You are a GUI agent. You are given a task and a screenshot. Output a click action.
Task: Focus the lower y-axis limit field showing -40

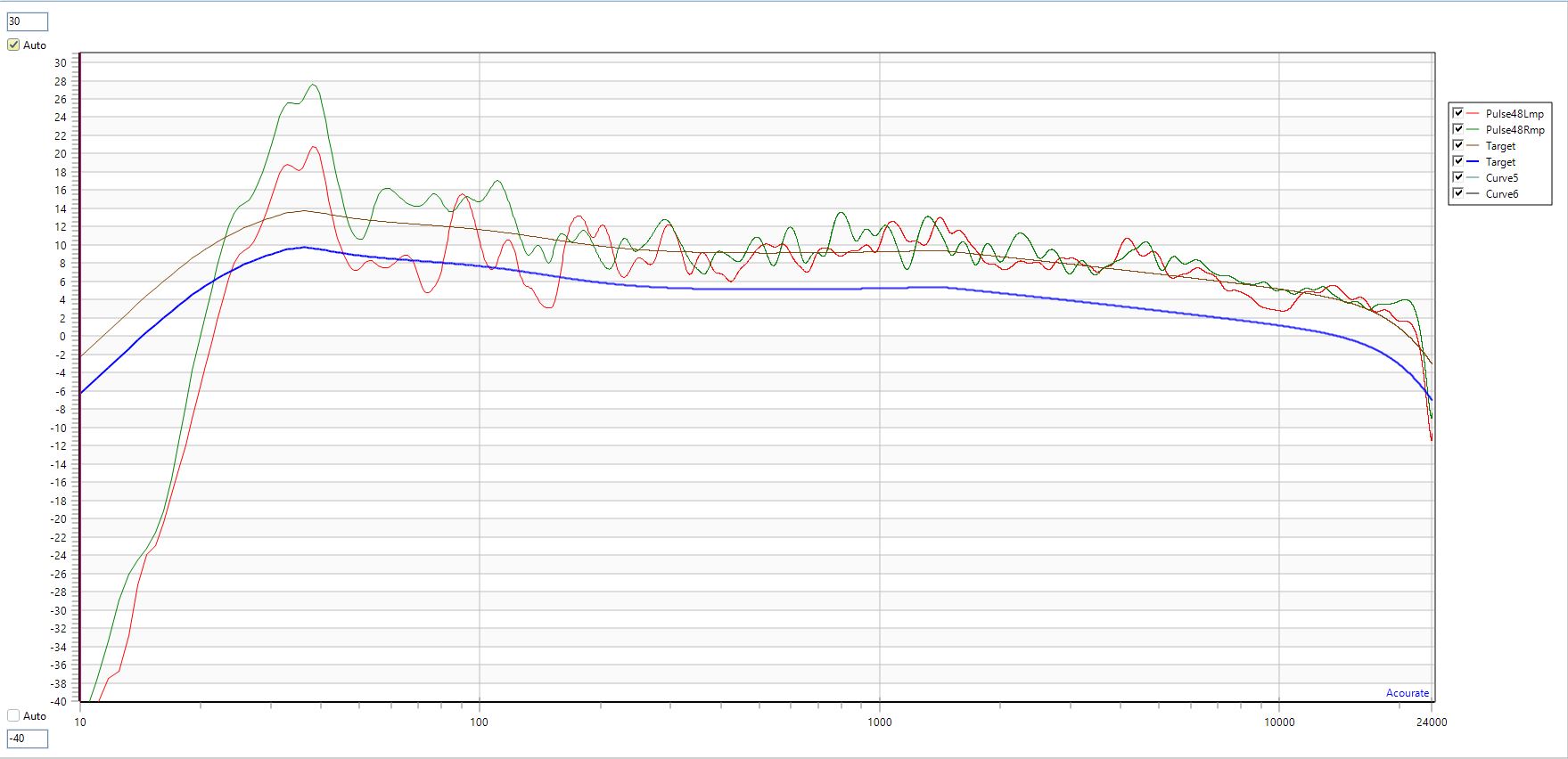click(x=27, y=739)
